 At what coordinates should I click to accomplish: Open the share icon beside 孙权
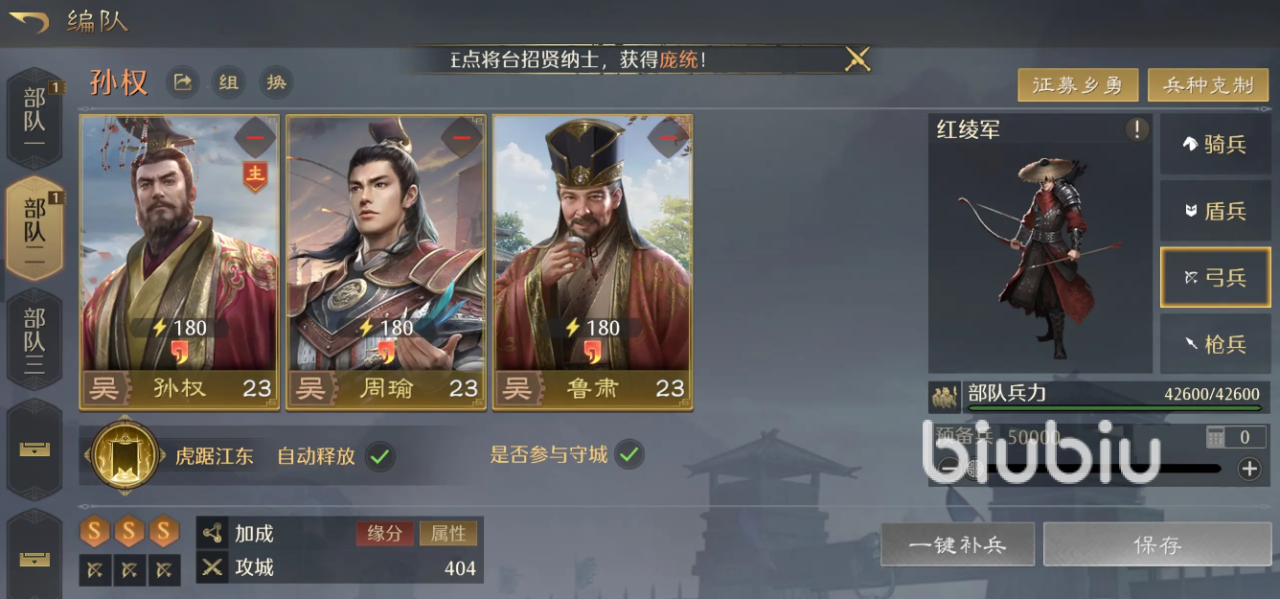pos(183,82)
